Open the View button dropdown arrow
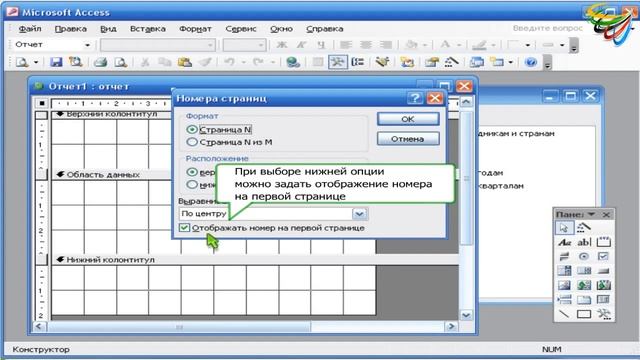This screenshot has width=640, height=360. 36,62
